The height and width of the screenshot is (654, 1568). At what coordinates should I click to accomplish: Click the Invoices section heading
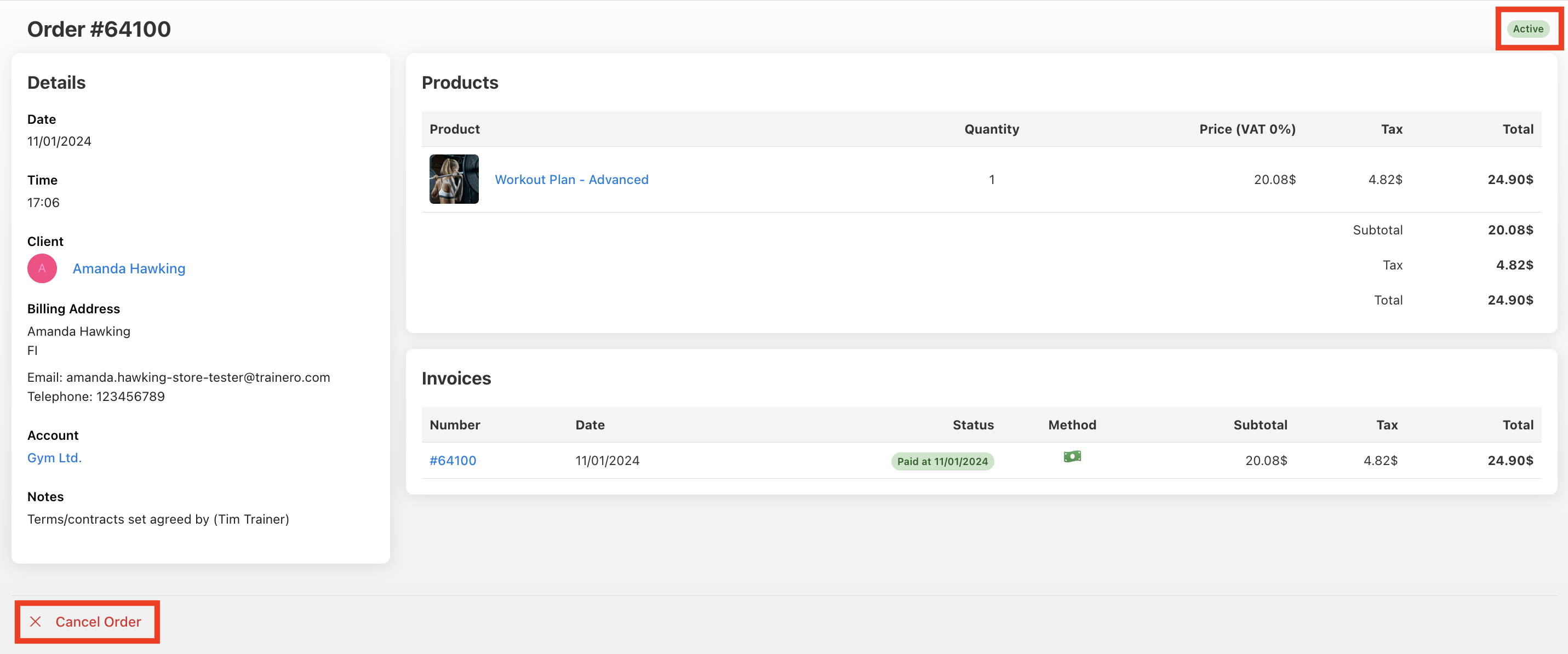tap(456, 378)
